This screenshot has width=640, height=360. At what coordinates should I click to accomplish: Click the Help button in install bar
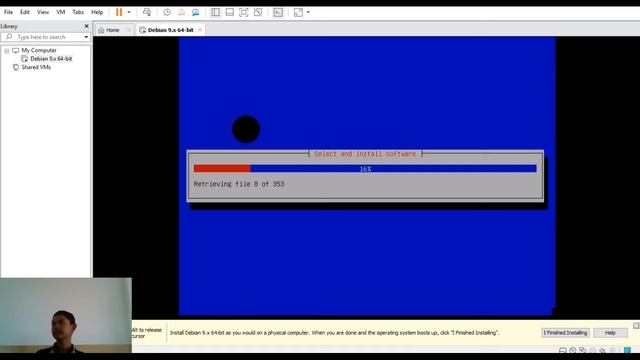(x=610, y=333)
